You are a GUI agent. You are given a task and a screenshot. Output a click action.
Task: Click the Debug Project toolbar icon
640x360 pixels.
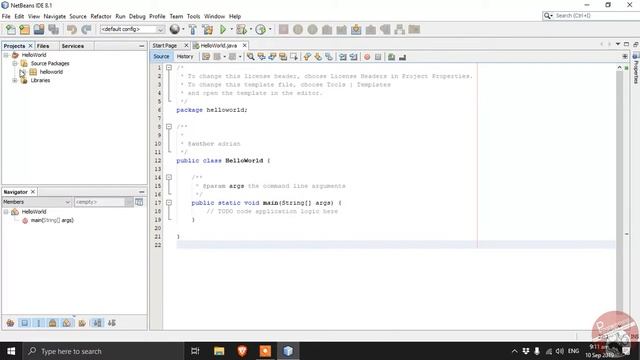[x=241, y=29]
